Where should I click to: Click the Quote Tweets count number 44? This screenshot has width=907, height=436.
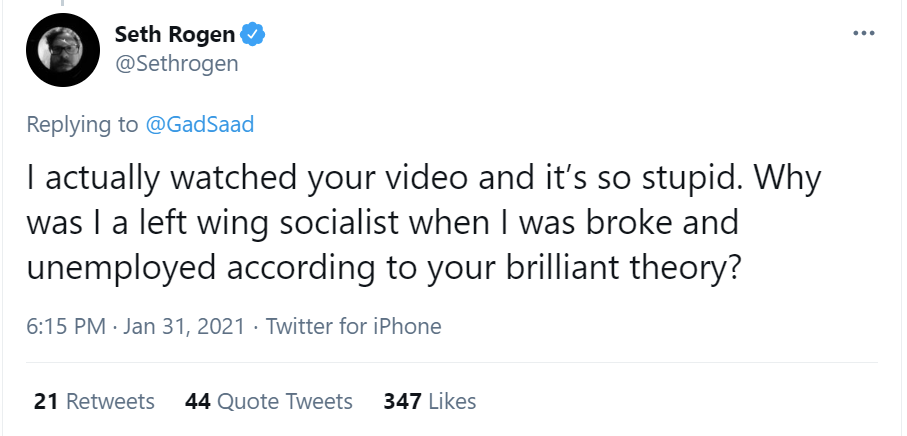pyautogui.click(x=196, y=402)
